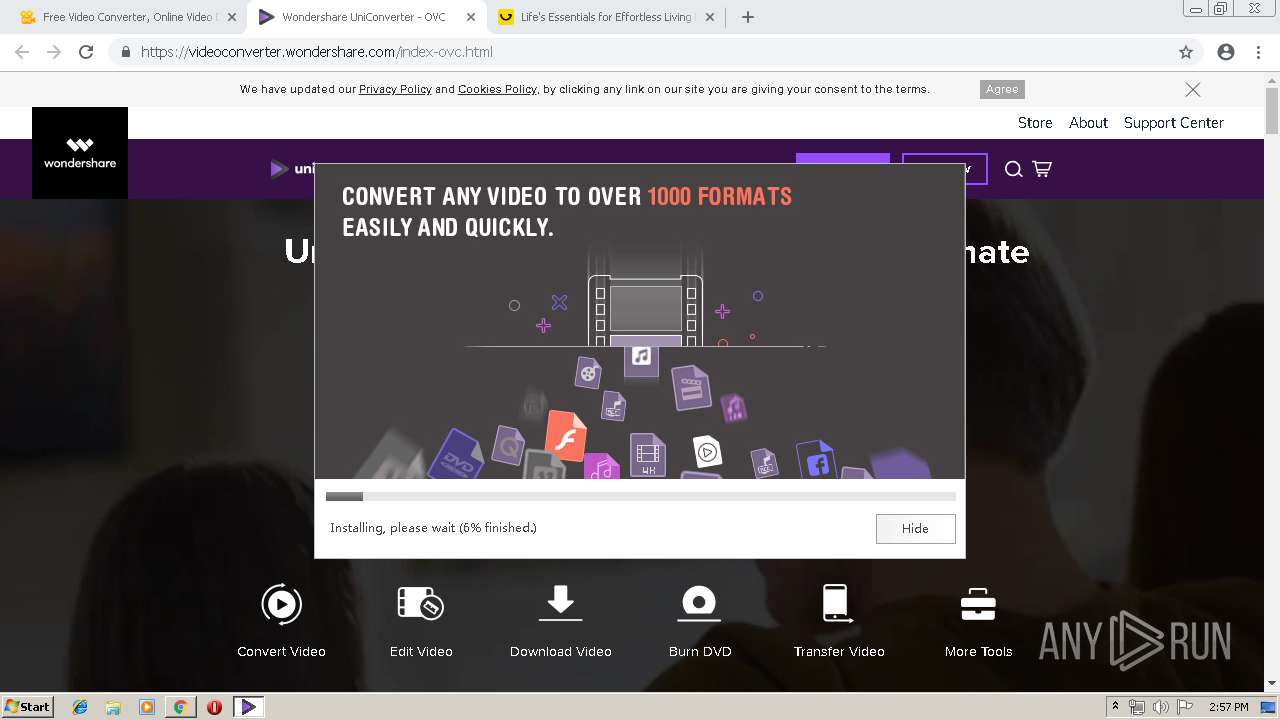
Task: Click the site search magnifier icon
Action: pos(1013,169)
